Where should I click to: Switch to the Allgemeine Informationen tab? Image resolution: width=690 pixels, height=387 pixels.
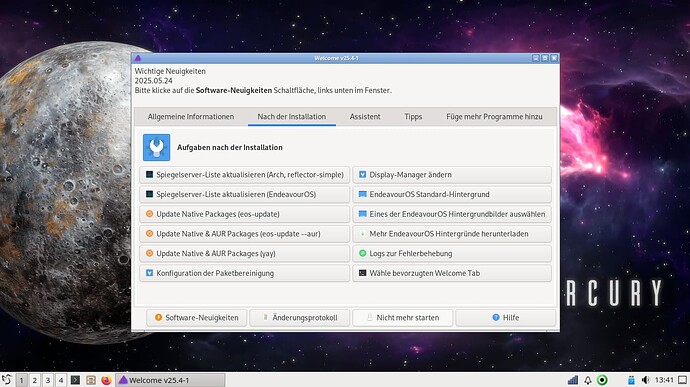(x=191, y=117)
